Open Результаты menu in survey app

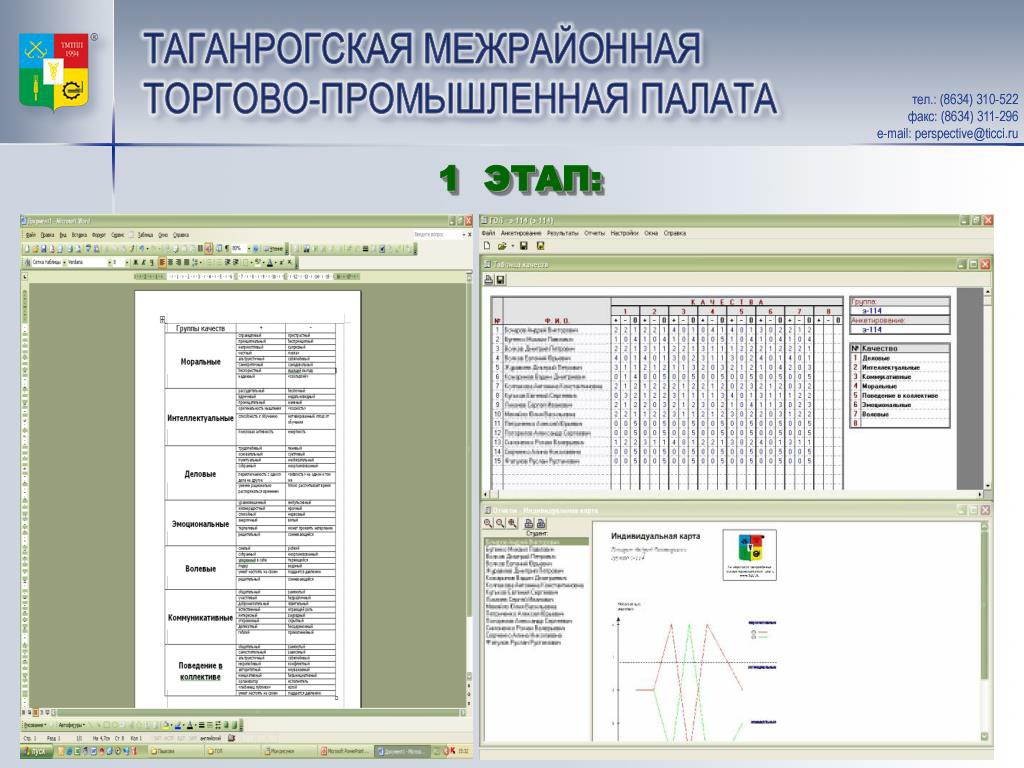[562, 233]
